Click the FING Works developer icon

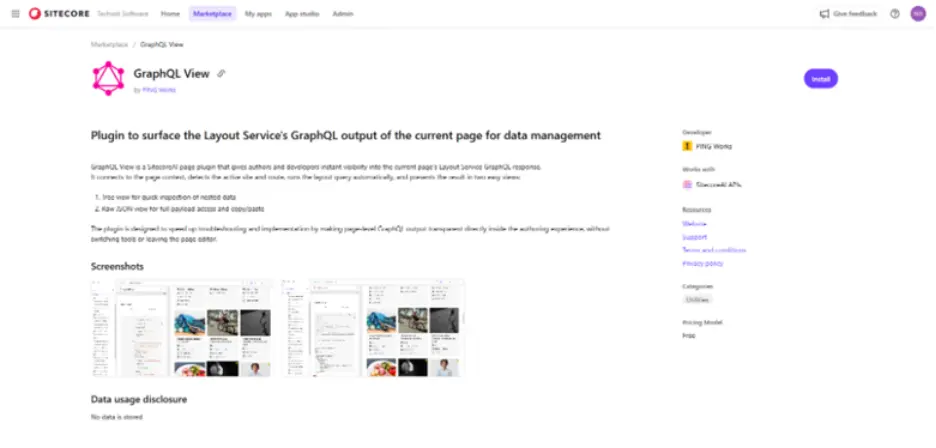pyautogui.click(x=687, y=146)
